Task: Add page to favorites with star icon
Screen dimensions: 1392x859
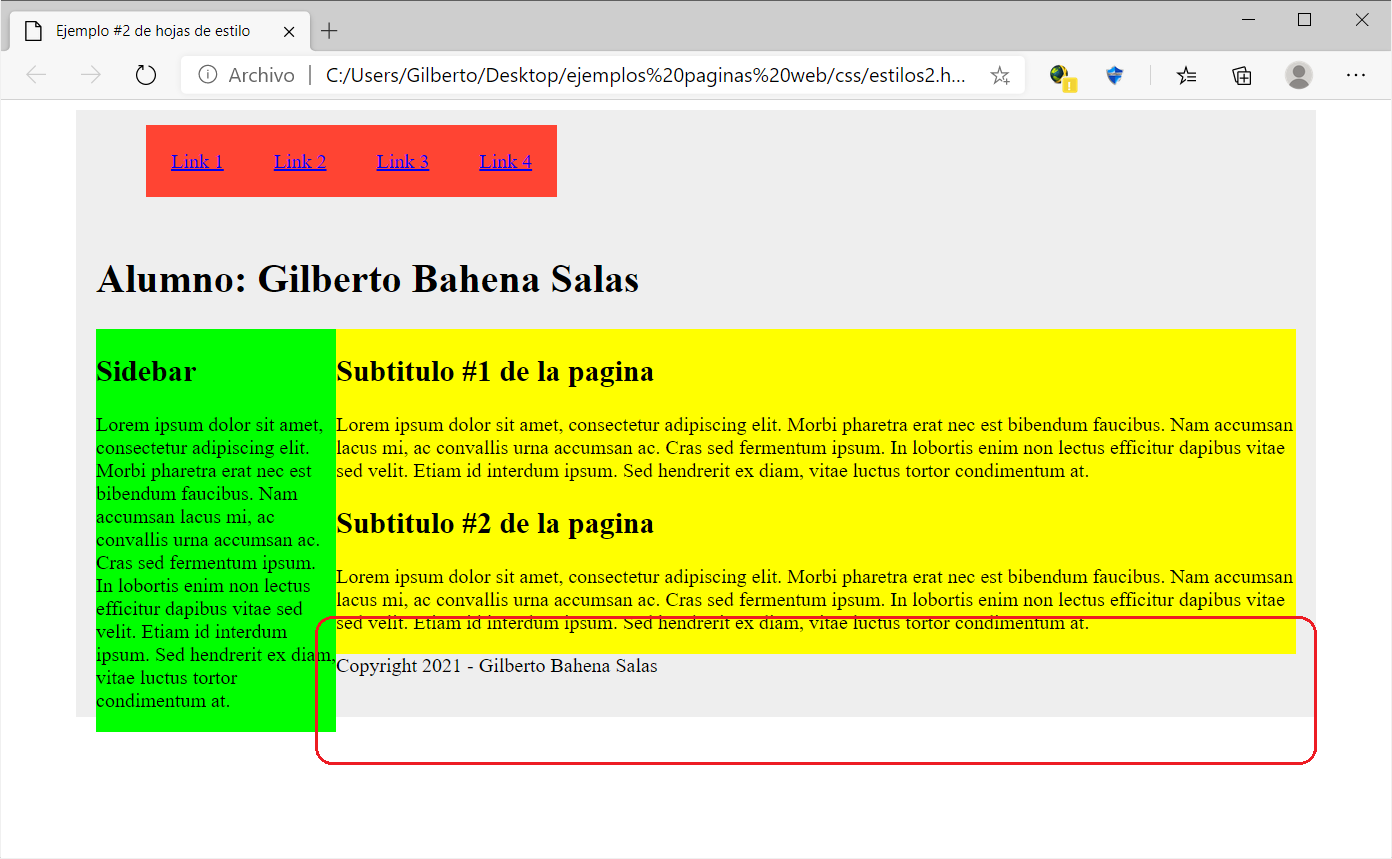Action: point(999,75)
